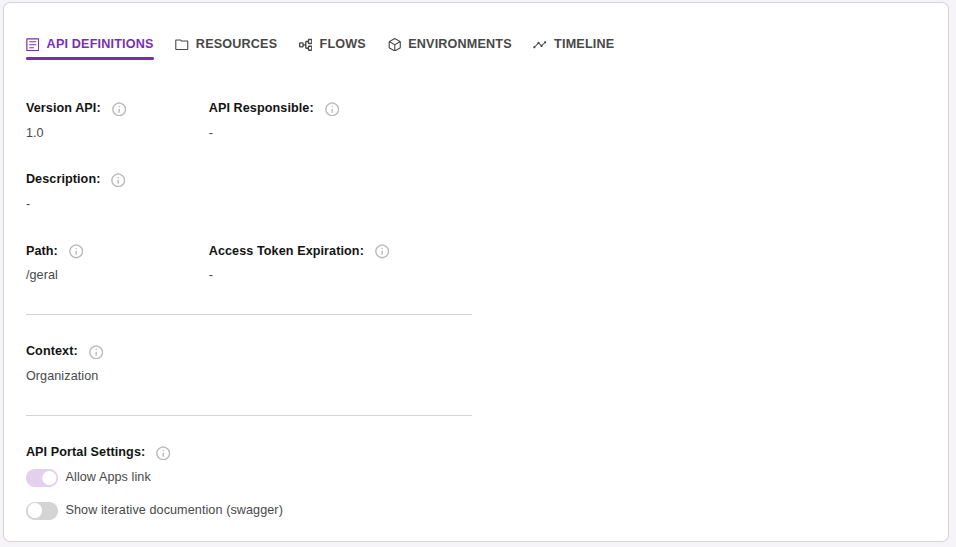
Task: Click the /geral path value
Action: (42, 275)
